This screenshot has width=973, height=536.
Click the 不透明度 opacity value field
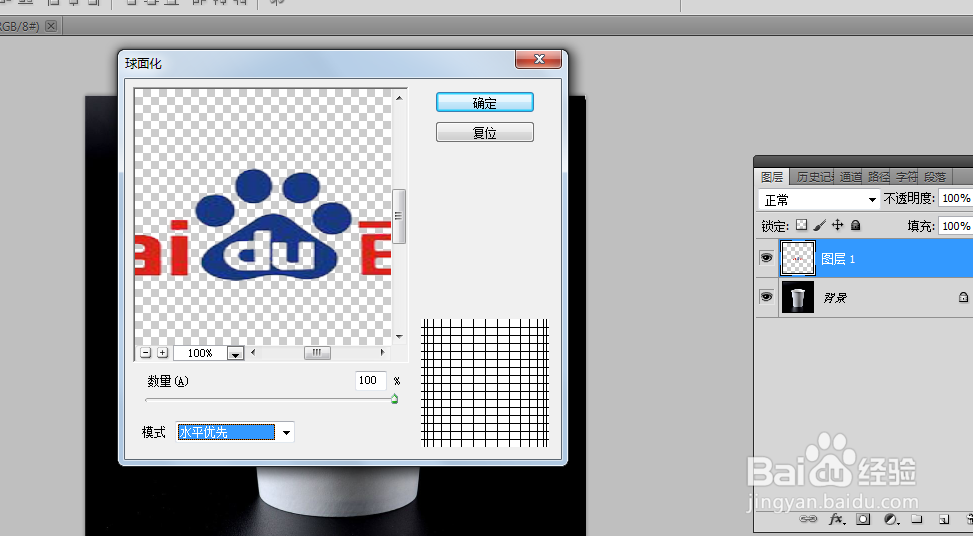[956, 198]
